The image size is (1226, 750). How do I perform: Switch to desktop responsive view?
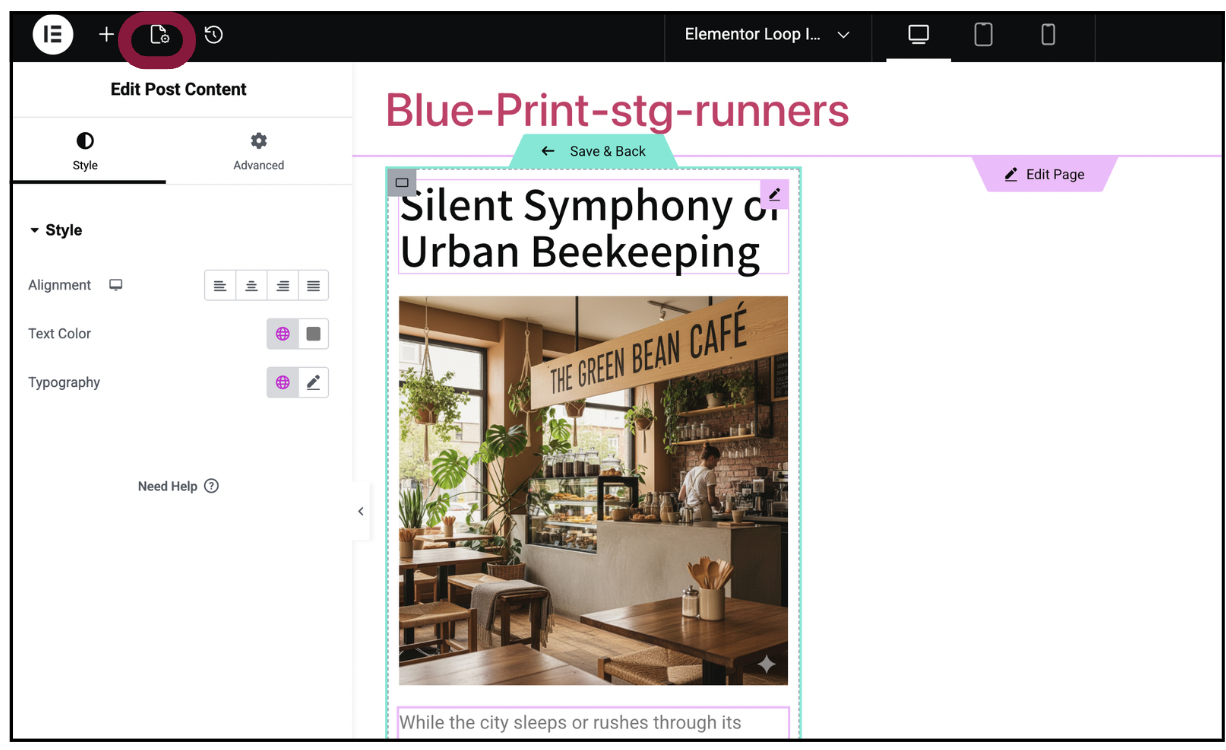918,35
